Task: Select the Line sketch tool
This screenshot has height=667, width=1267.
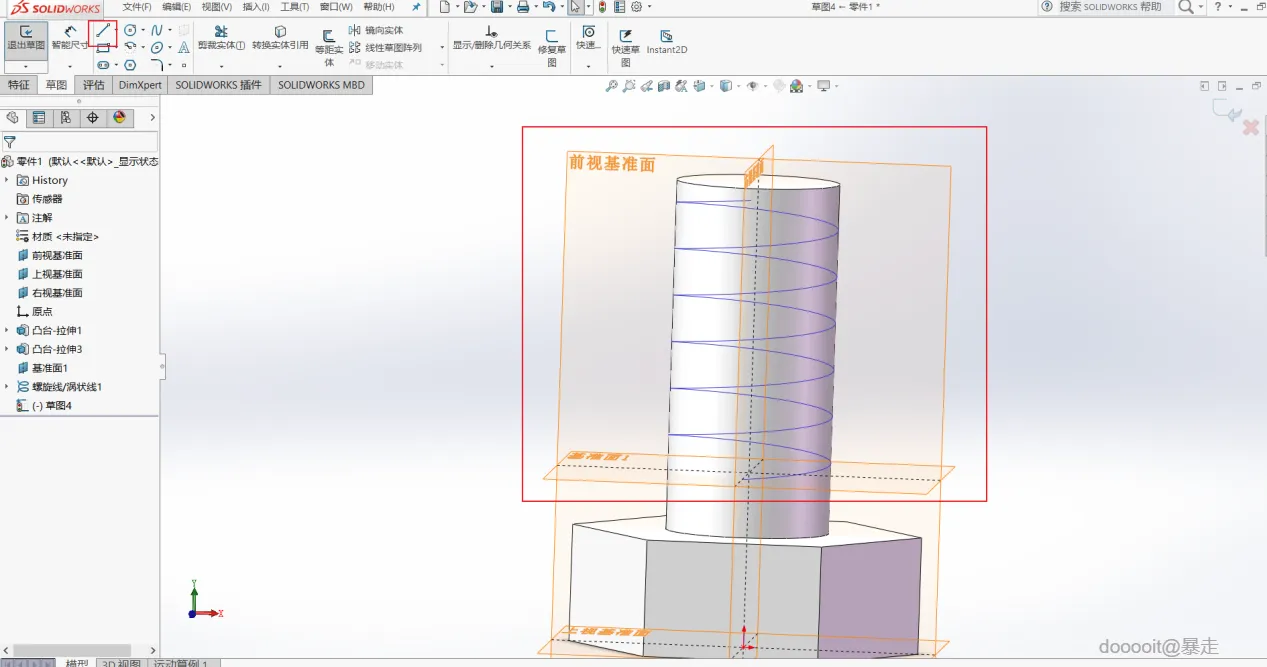Action: (103, 31)
